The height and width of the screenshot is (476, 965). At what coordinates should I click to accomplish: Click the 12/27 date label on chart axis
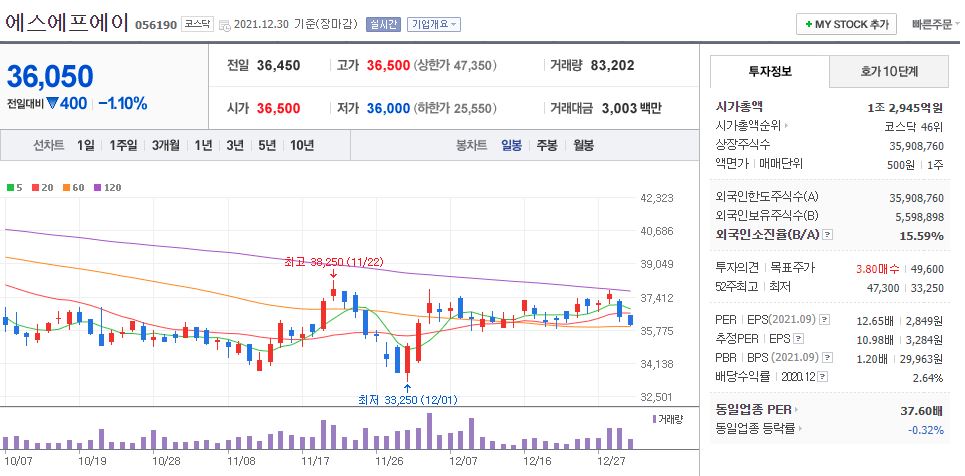click(x=611, y=460)
